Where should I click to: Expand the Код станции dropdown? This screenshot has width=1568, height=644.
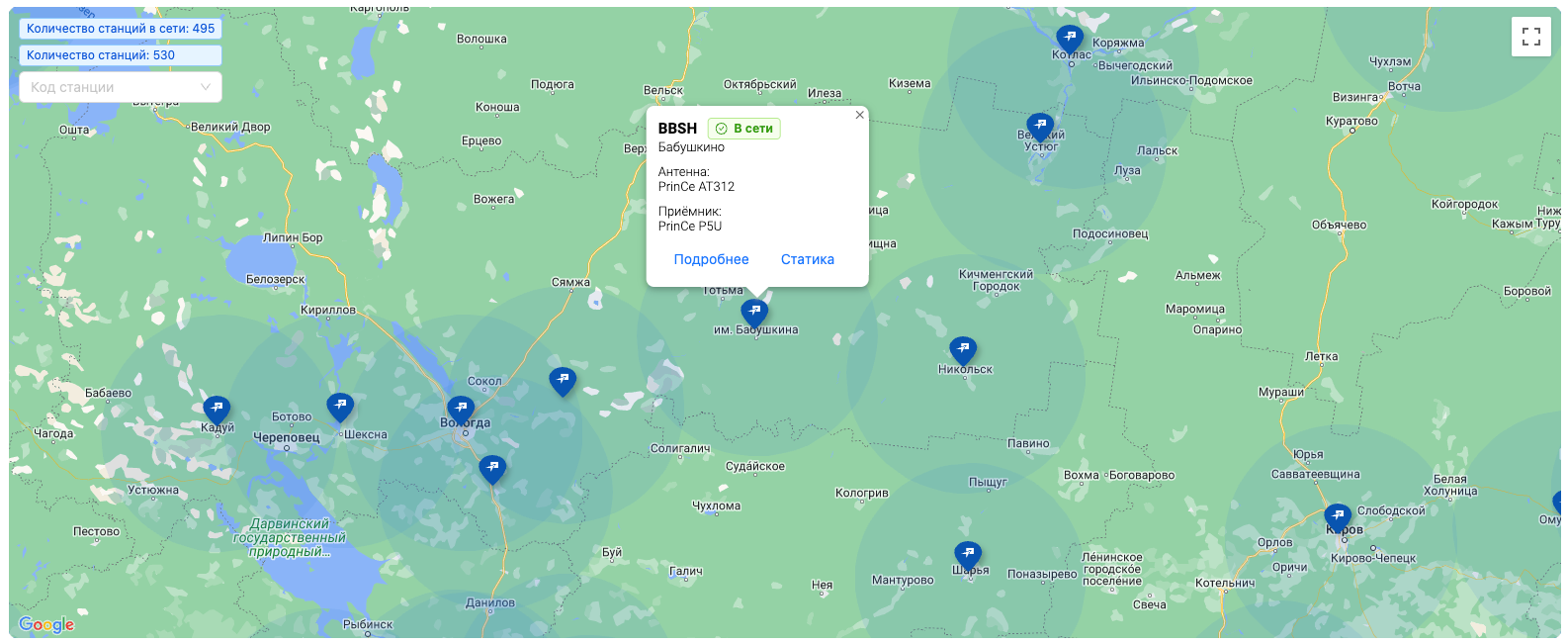(121, 87)
